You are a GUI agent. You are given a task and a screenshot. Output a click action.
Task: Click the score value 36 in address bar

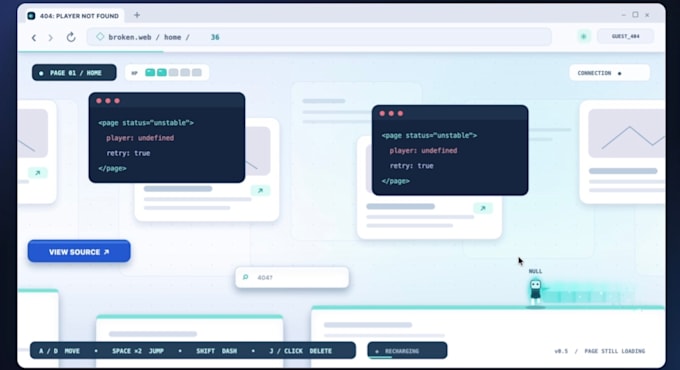215,37
